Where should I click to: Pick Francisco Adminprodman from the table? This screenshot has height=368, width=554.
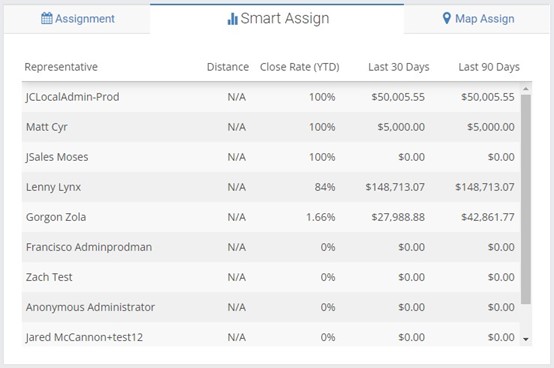click(x=271, y=247)
